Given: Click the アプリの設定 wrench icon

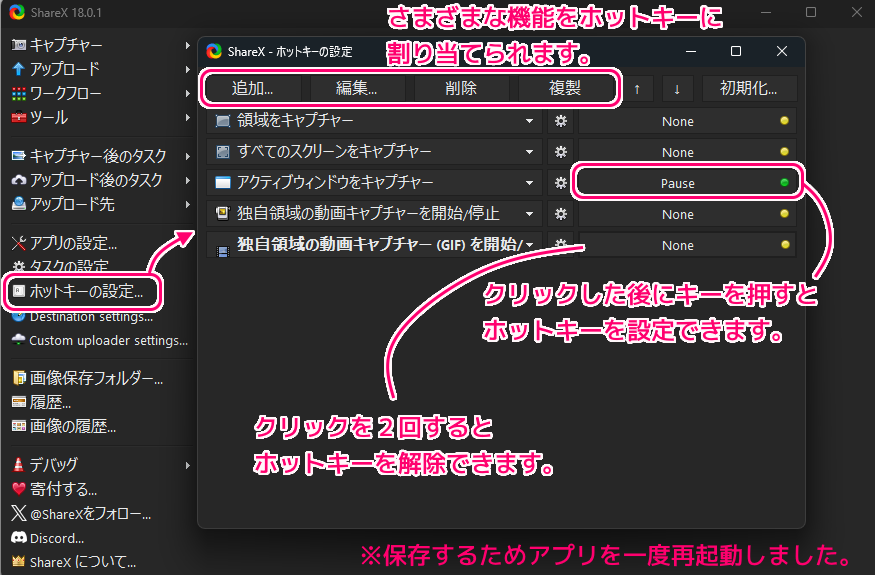Looking at the screenshot, I should [19, 243].
